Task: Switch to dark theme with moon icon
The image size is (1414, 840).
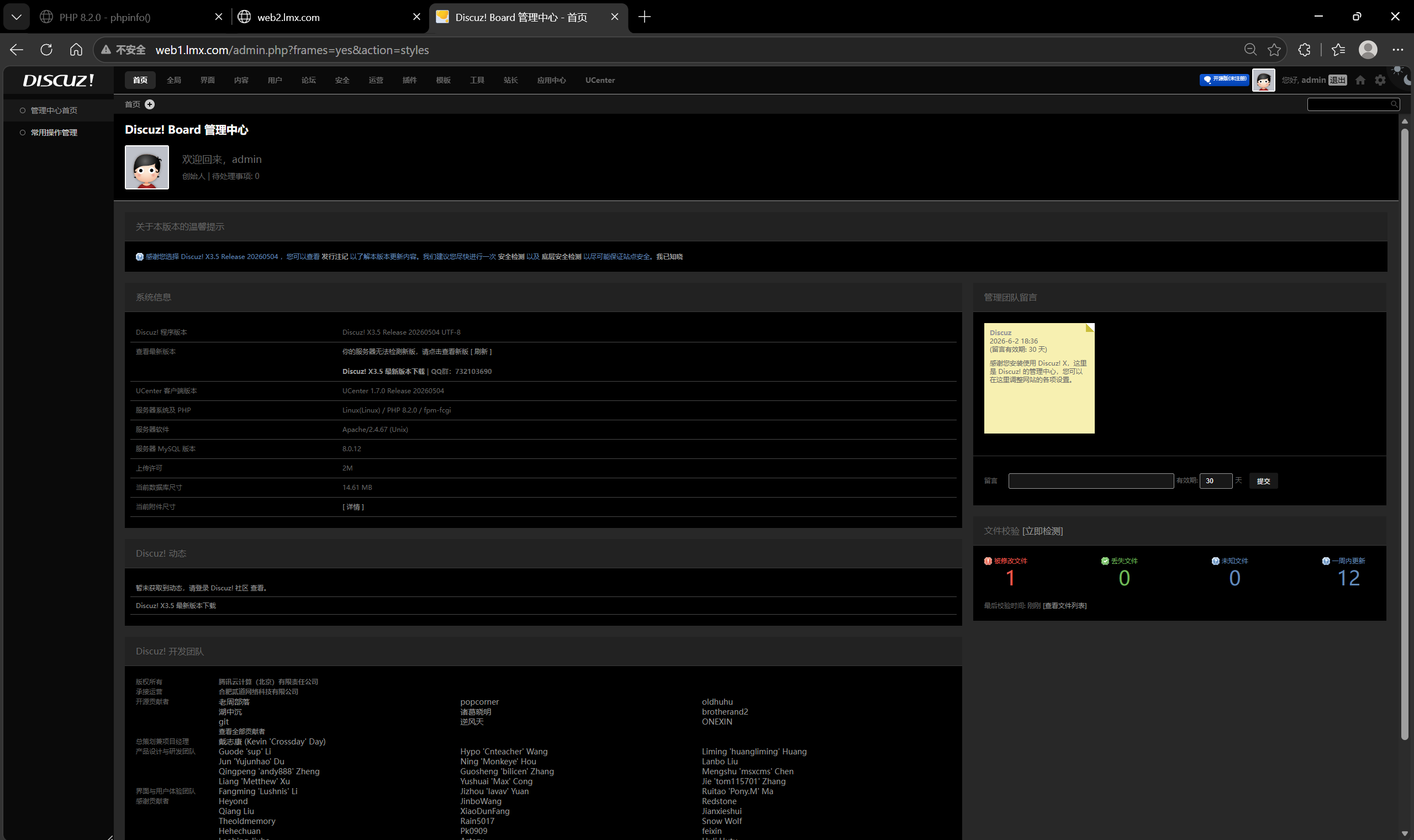Action: pyautogui.click(x=1408, y=81)
